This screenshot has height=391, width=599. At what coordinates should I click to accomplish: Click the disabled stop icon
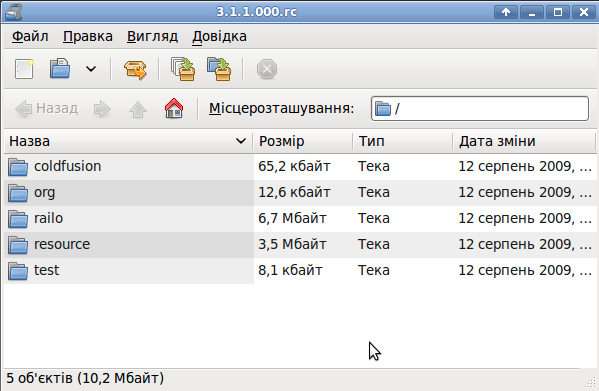tap(267, 69)
